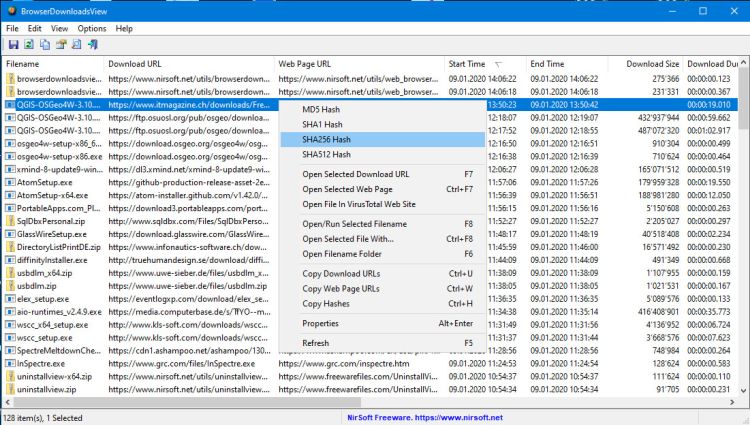Click download size 432'937'944 cell
750x425 pixels.
(x=658, y=118)
